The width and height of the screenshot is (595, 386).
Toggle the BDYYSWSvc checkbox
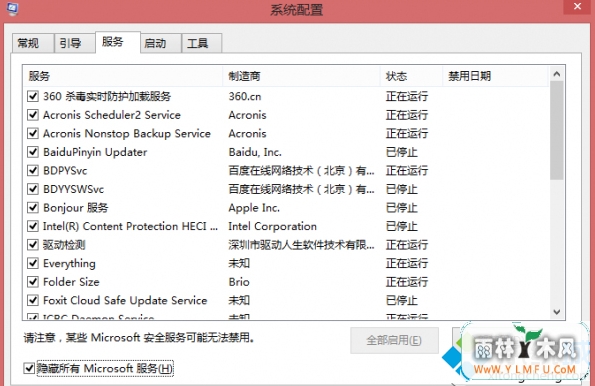point(33,189)
